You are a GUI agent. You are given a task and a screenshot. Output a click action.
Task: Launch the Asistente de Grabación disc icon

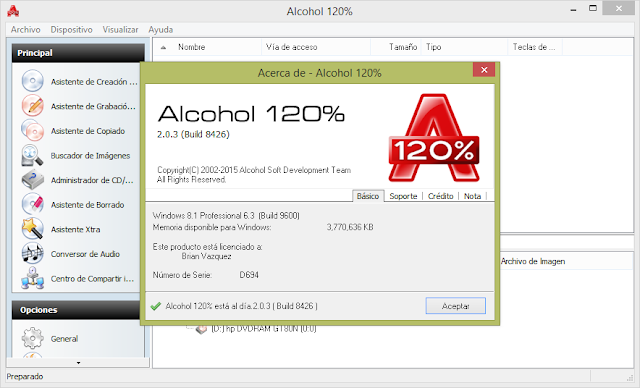click(32, 106)
